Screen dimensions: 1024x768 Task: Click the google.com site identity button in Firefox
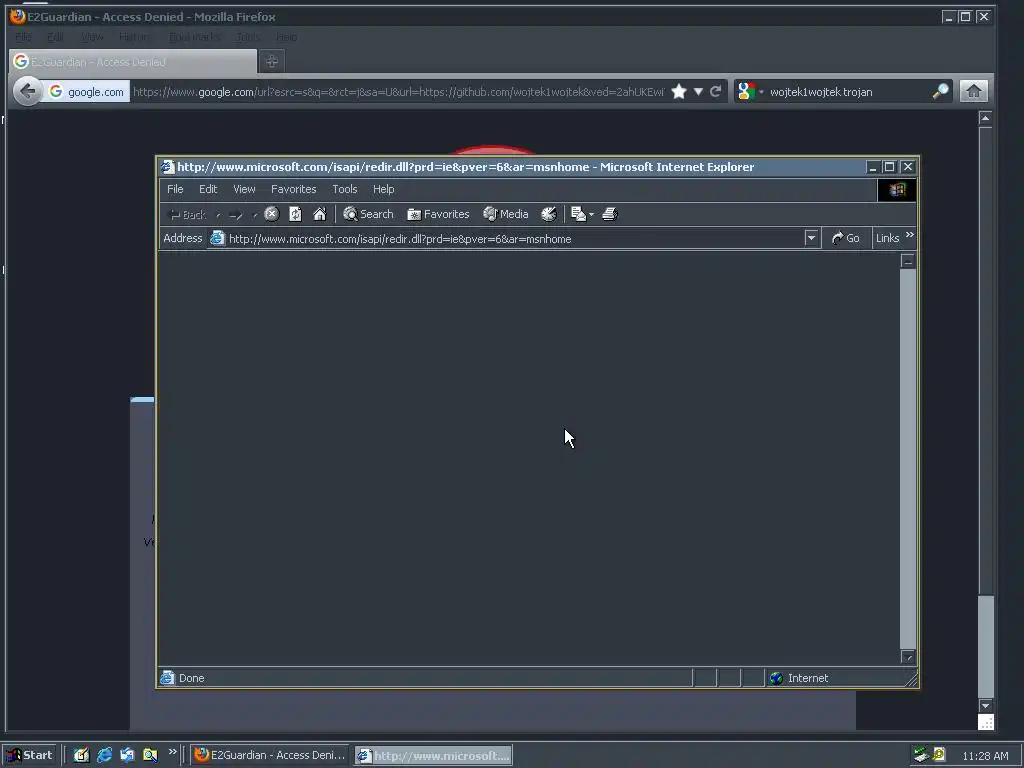(x=86, y=91)
